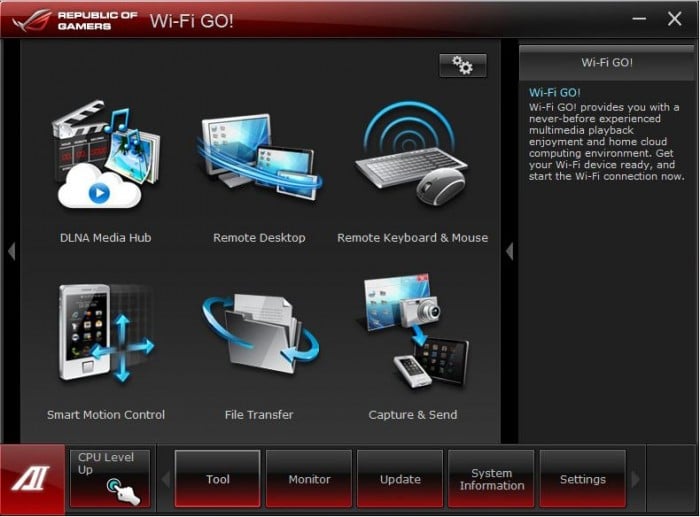Open the Update section
The width and height of the screenshot is (700, 517).
(x=400, y=479)
